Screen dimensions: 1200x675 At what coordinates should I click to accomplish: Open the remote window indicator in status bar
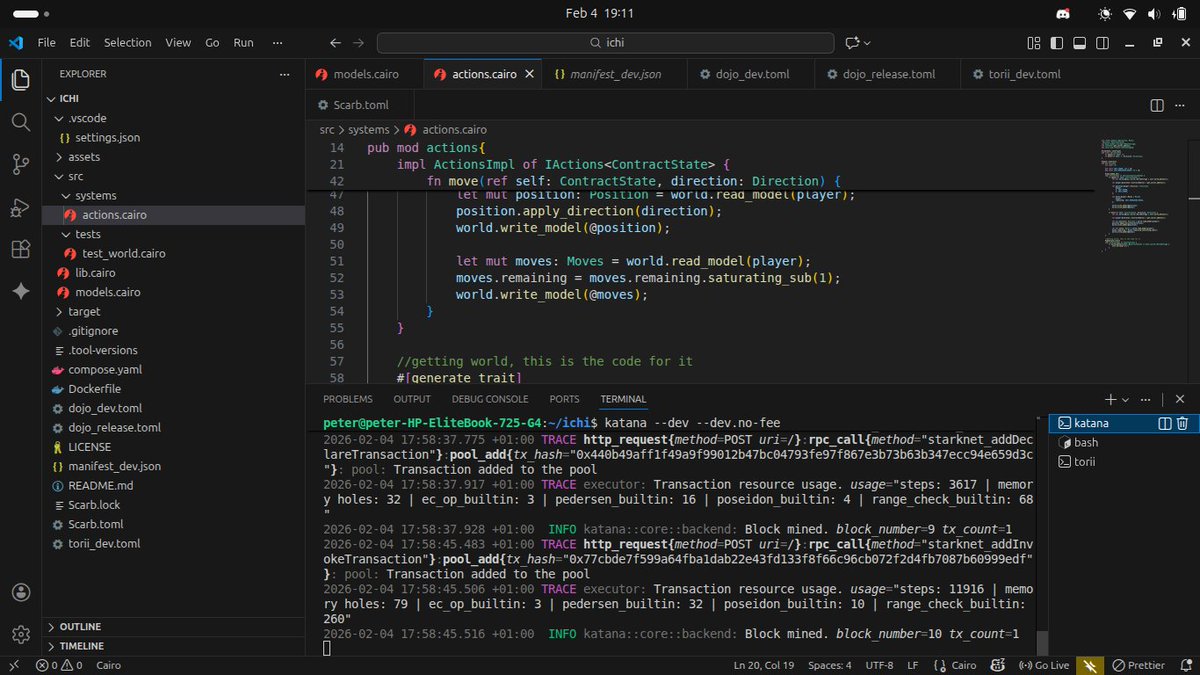point(13,665)
